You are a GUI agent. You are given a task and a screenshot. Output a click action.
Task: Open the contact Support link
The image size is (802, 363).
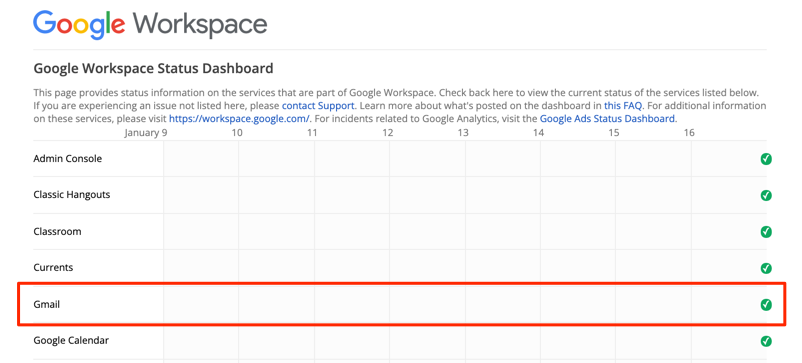pyautogui.click(x=318, y=106)
